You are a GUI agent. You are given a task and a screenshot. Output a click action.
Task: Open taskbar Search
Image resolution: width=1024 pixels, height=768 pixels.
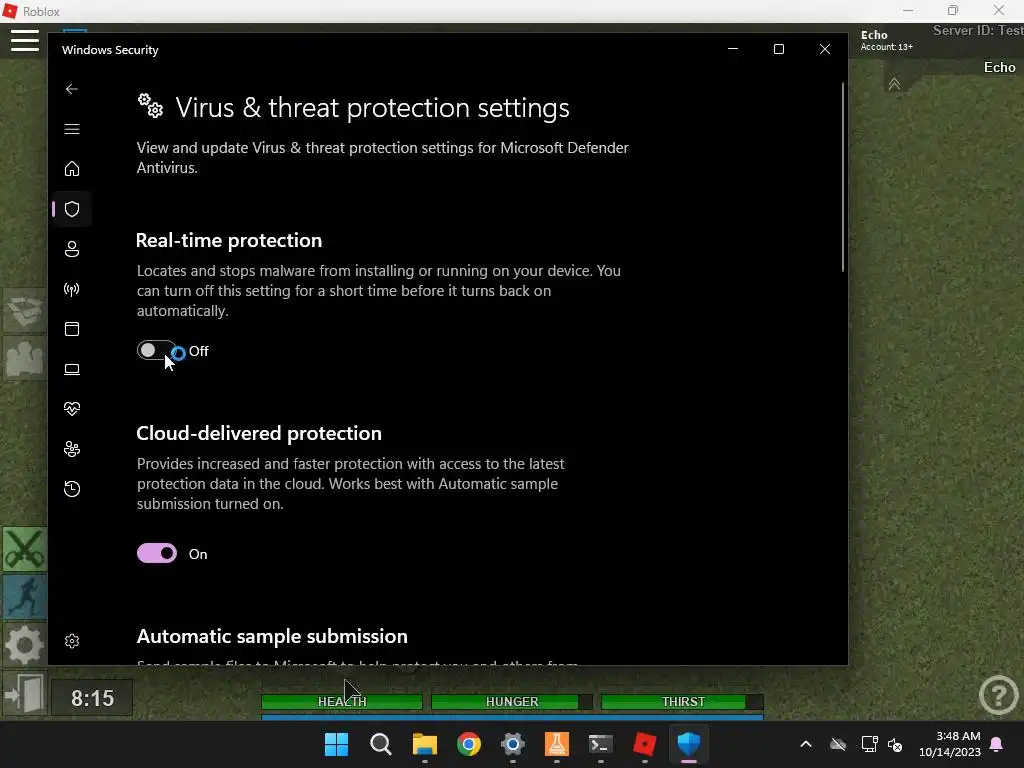click(x=380, y=744)
